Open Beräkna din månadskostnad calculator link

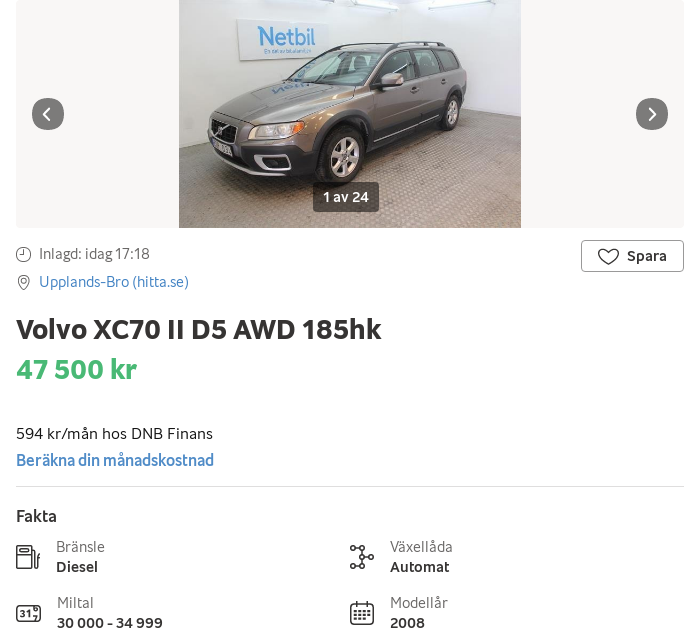pyautogui.click(x=115, y=460)
